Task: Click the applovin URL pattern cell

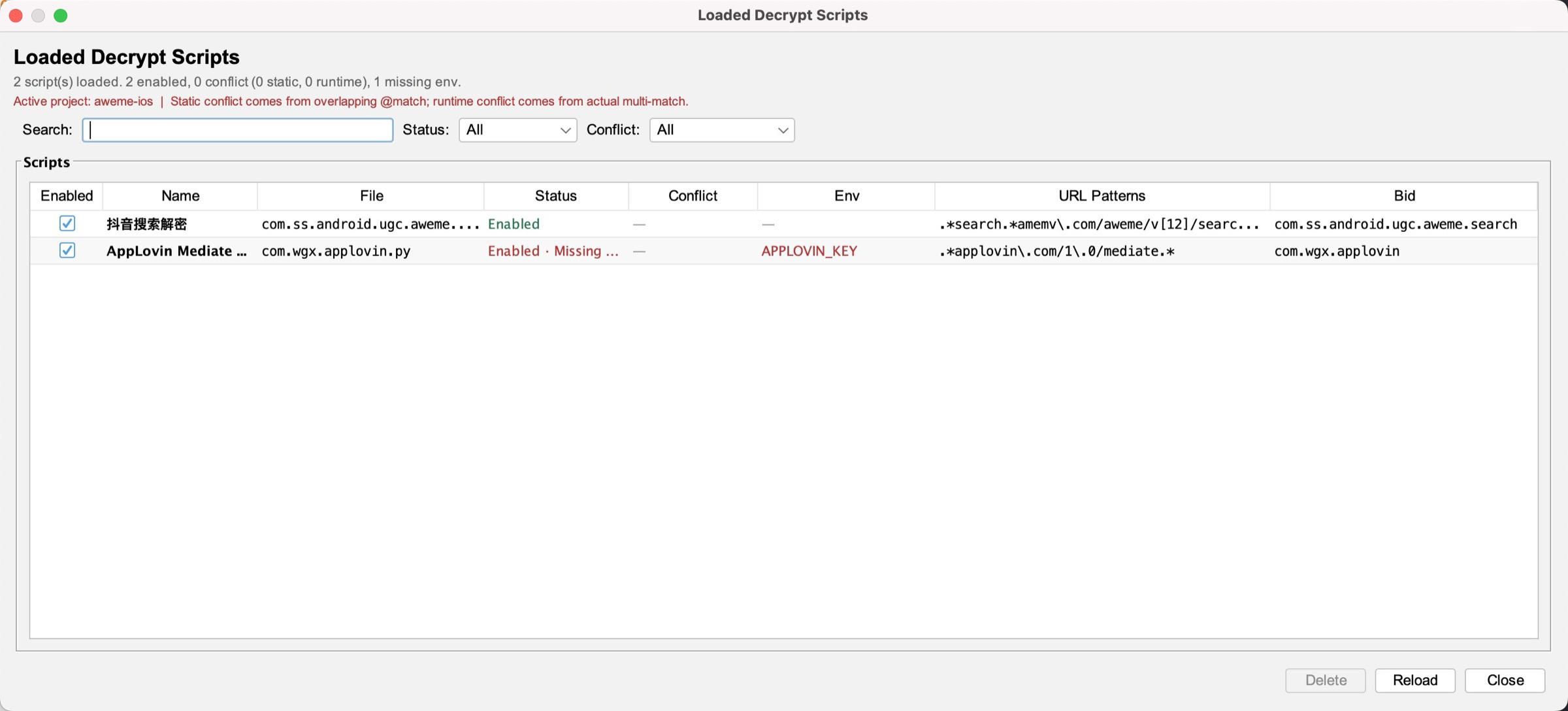Action: [1056, 251]
